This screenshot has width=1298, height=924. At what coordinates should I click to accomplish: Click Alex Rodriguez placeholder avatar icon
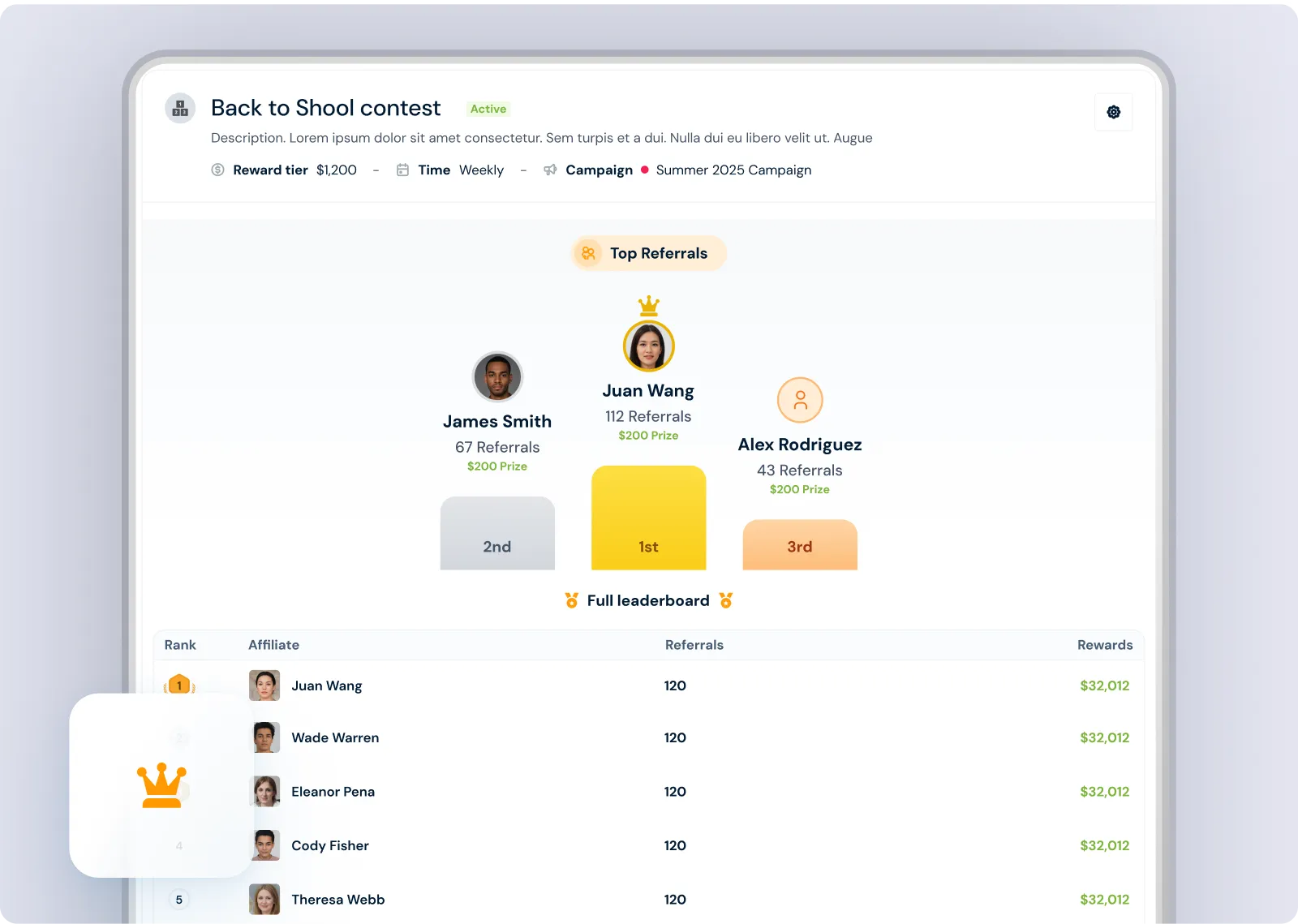click(800, 400)
